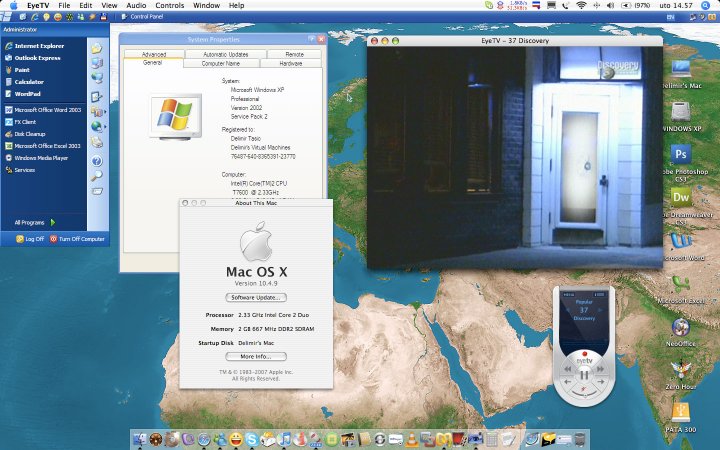Screen dimensions: 720x450
Task: Pause playback on the EyeTV remote
Action: (585, 375)
